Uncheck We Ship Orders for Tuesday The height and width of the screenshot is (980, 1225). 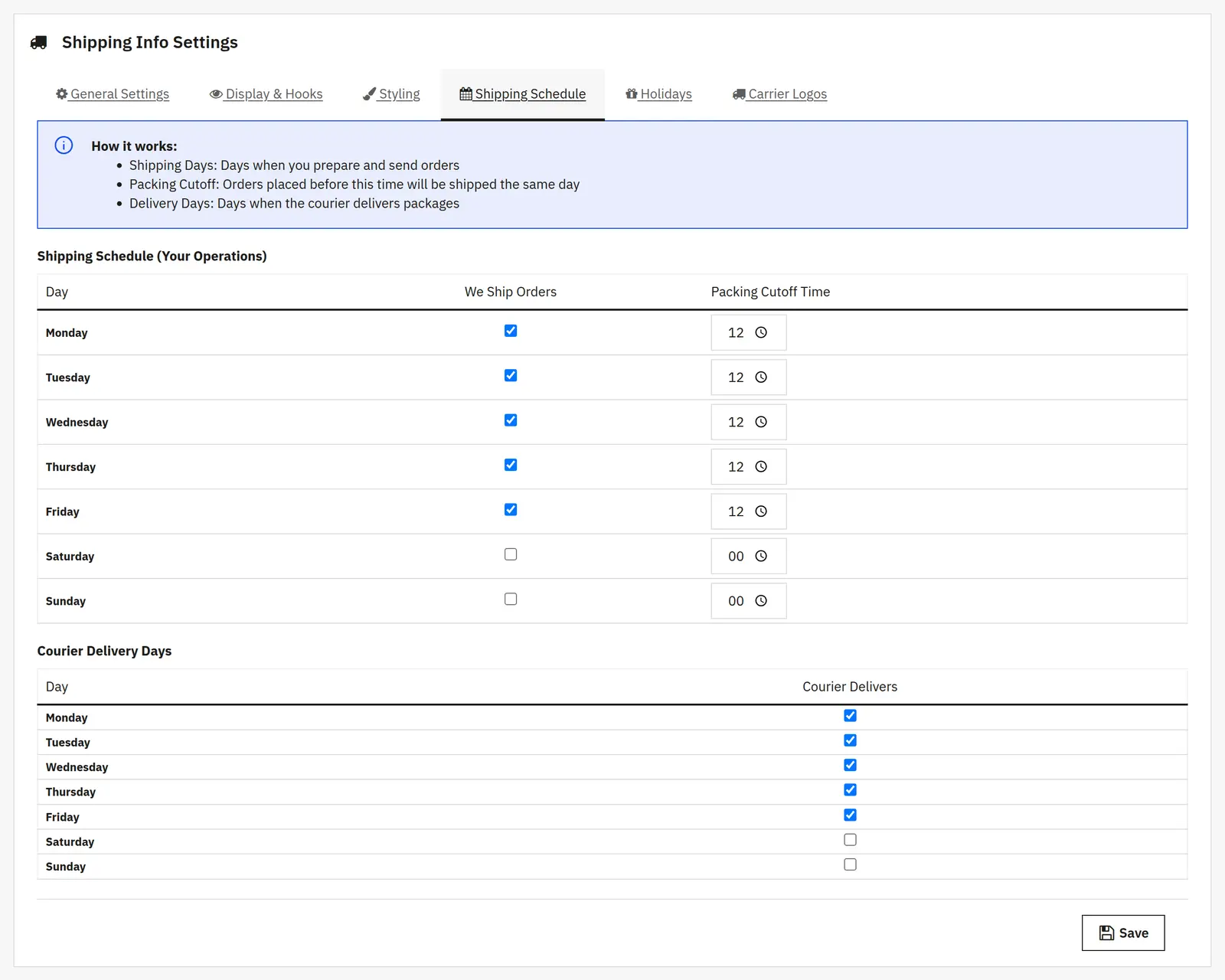coord(511,375)
